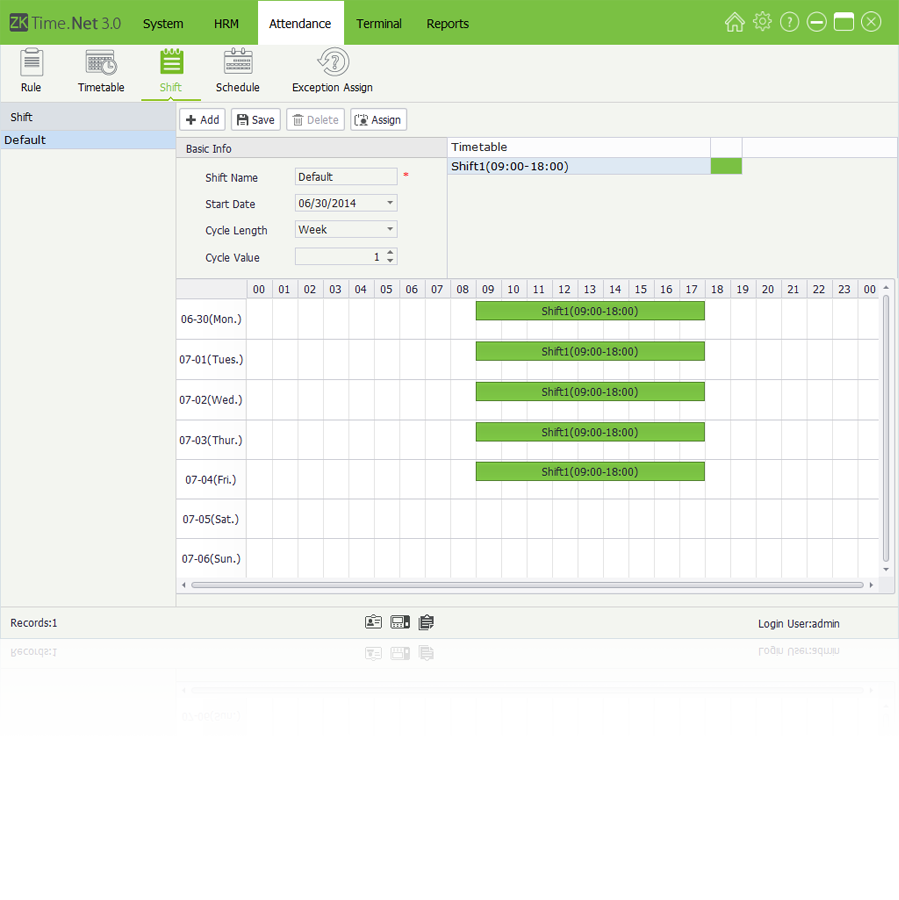
Task: Expand the Cycle Length dropdown
Action: [390, 230]
